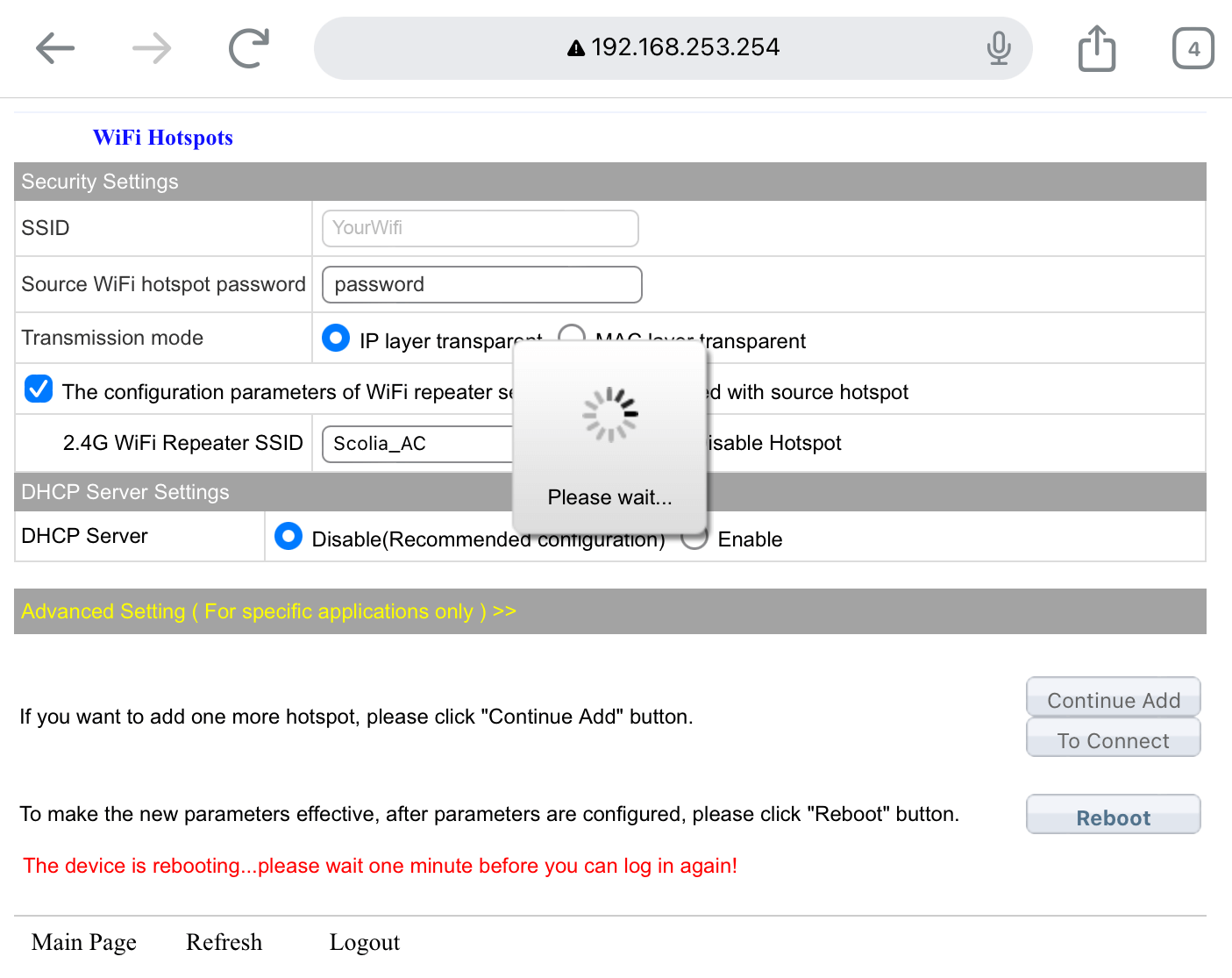Viewport: 1232px width, 978px height.
Task: Tap the browser forward arrow
Action: click(x=152, y=48)
